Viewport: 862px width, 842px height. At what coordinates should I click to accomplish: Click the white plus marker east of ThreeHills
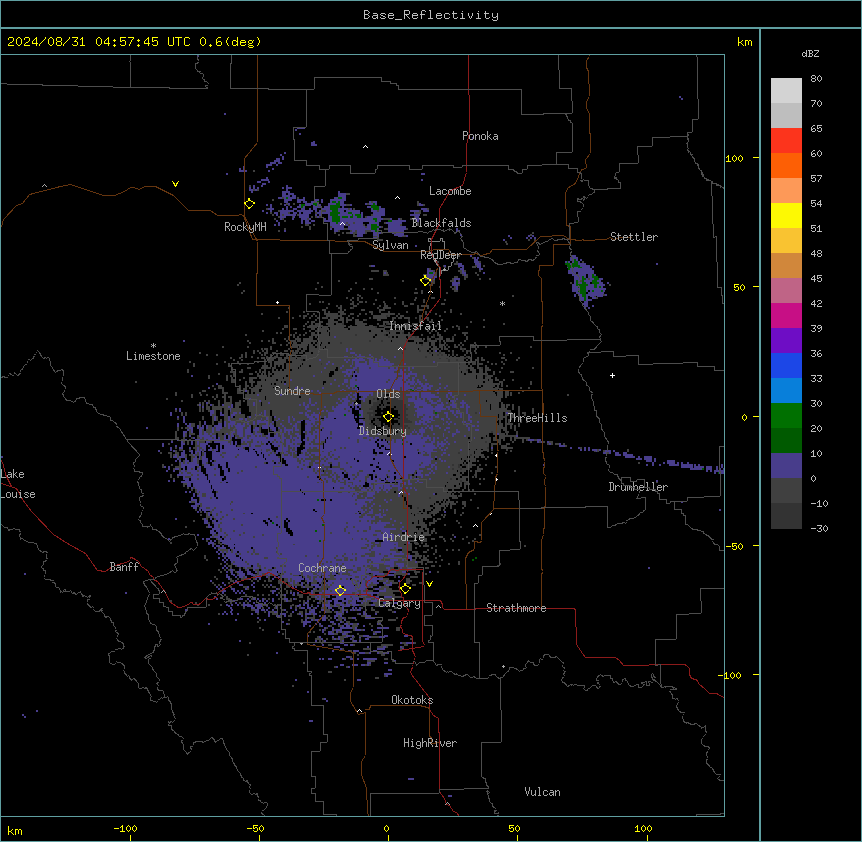(x=612, y=375)
